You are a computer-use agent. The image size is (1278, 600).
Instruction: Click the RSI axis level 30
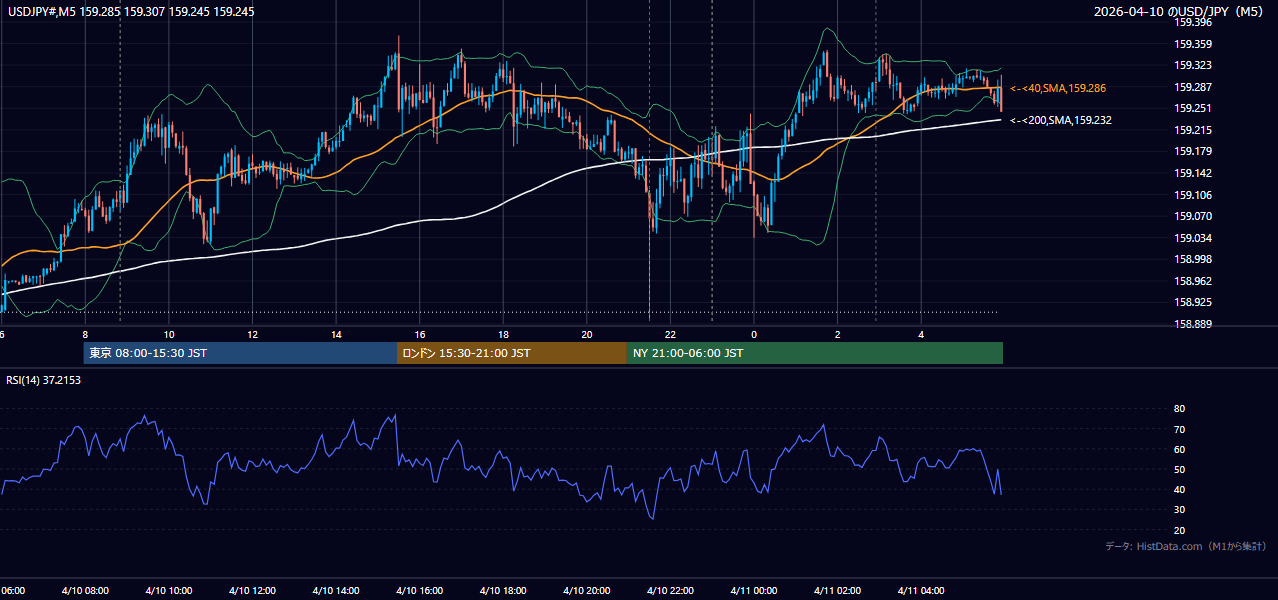(x=1180, y=510)
